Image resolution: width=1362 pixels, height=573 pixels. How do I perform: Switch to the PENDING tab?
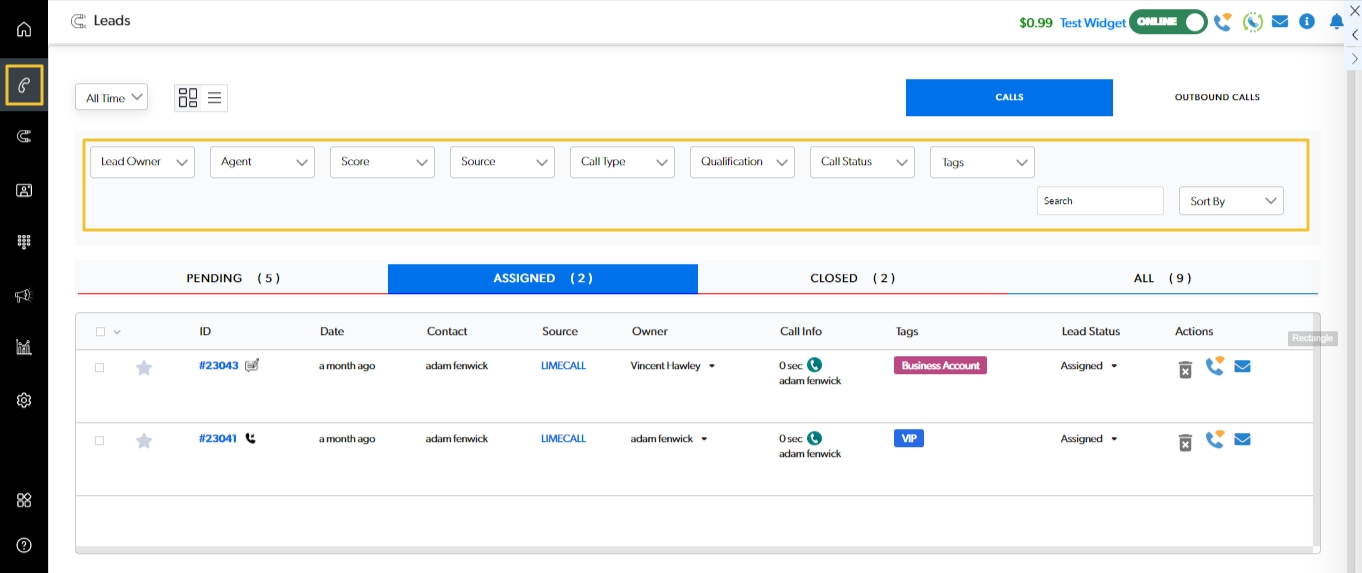click(x=232, y=279)
